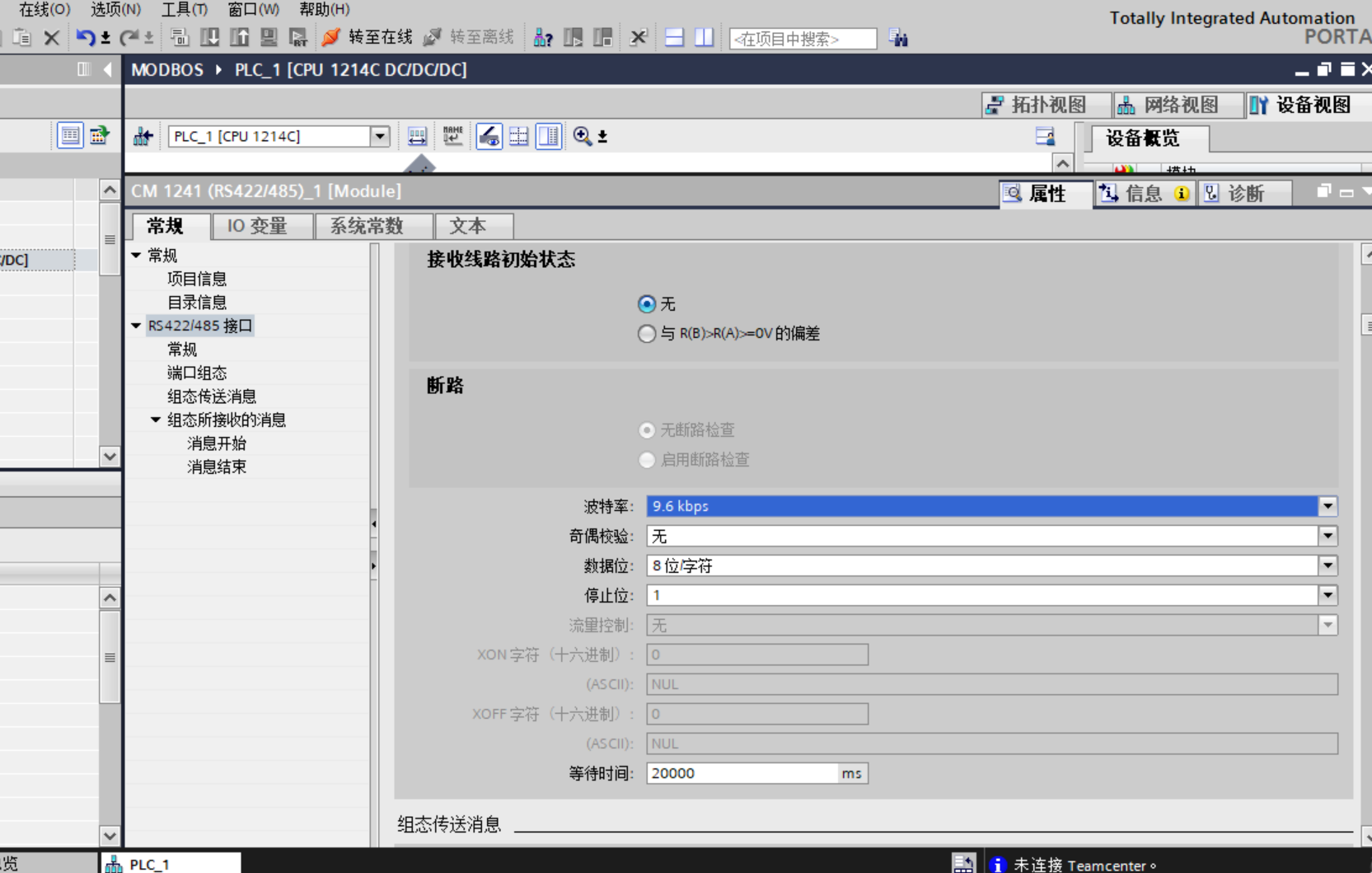
Task: Open the 波特率 baud rate dropdown
Action: coord(1328,506)
